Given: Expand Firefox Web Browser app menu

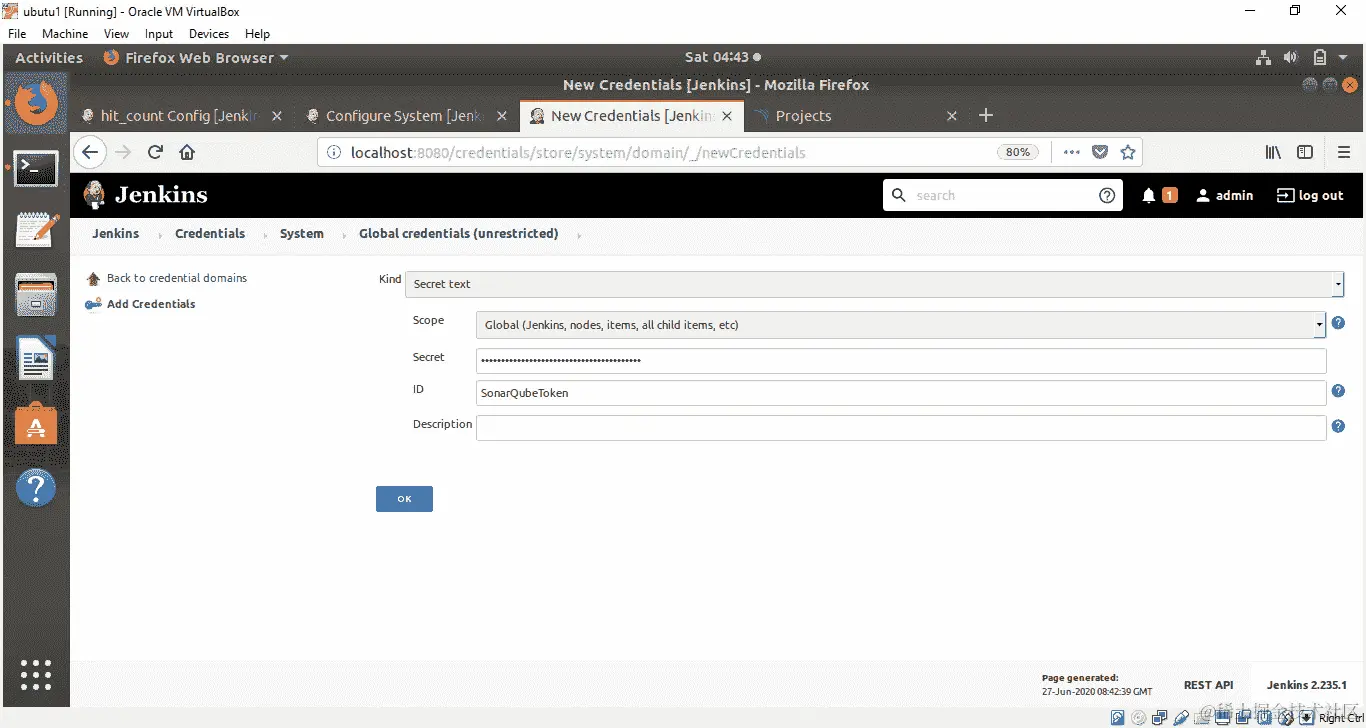Looking at the screenshot, I should (196, 58).
